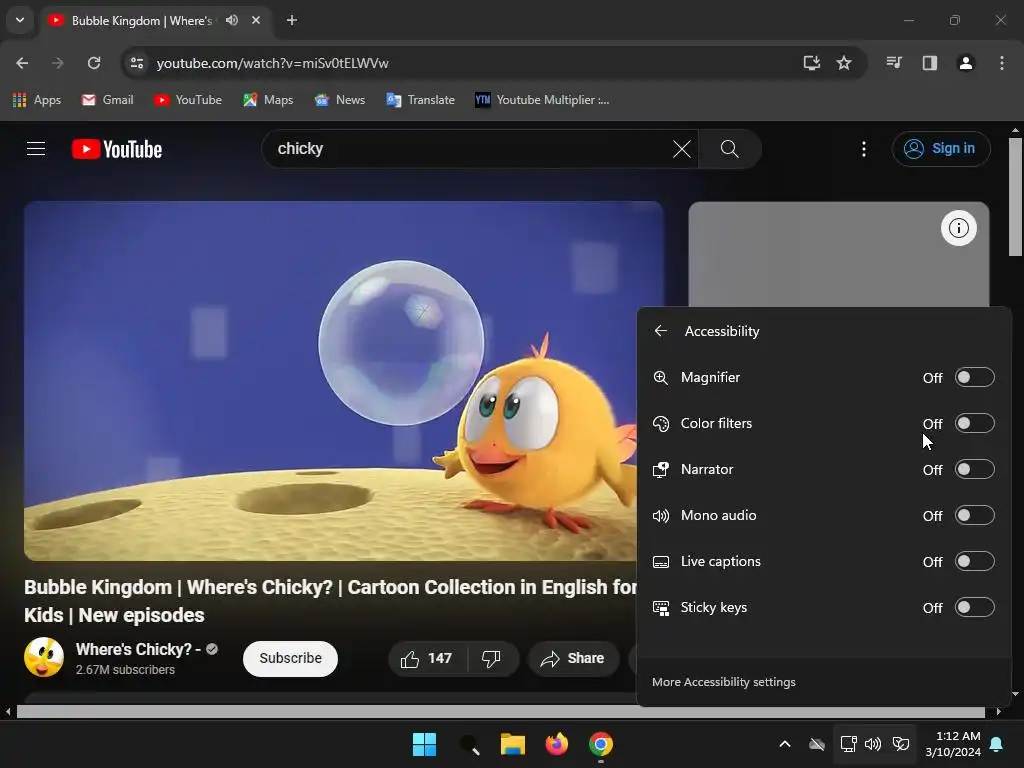Toggle the Mono audio switch
The width and height of the screenshot is (1024, 768).
[974, 515]
